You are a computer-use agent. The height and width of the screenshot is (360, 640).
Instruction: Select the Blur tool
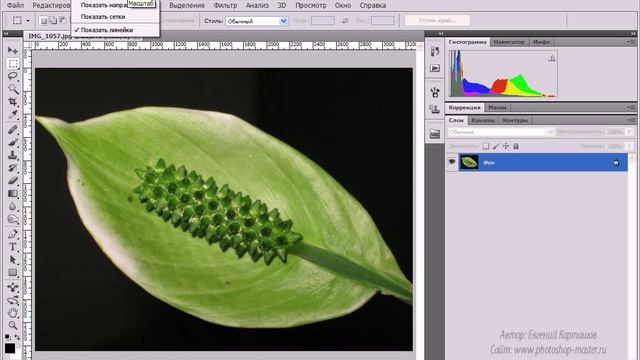pos(13,206)
